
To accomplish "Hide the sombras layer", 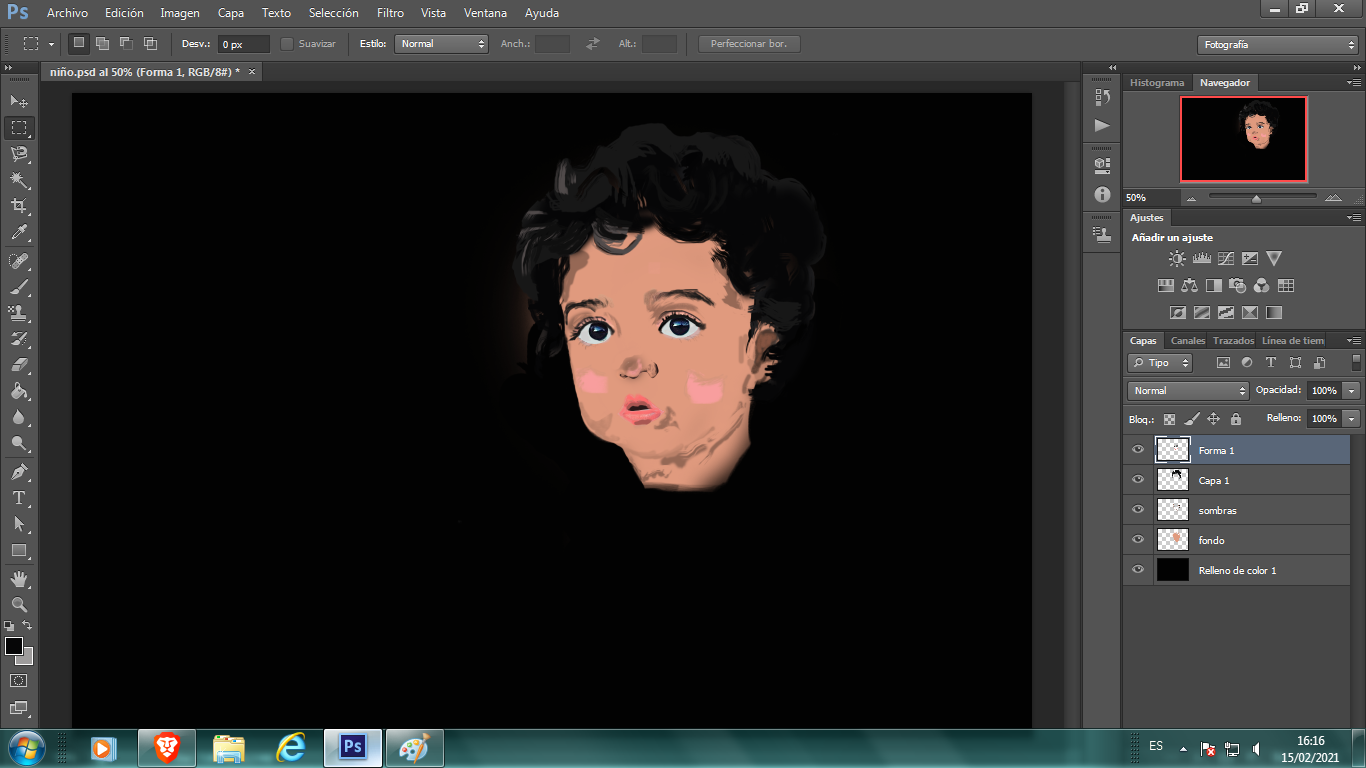I will click(1137, 510).
